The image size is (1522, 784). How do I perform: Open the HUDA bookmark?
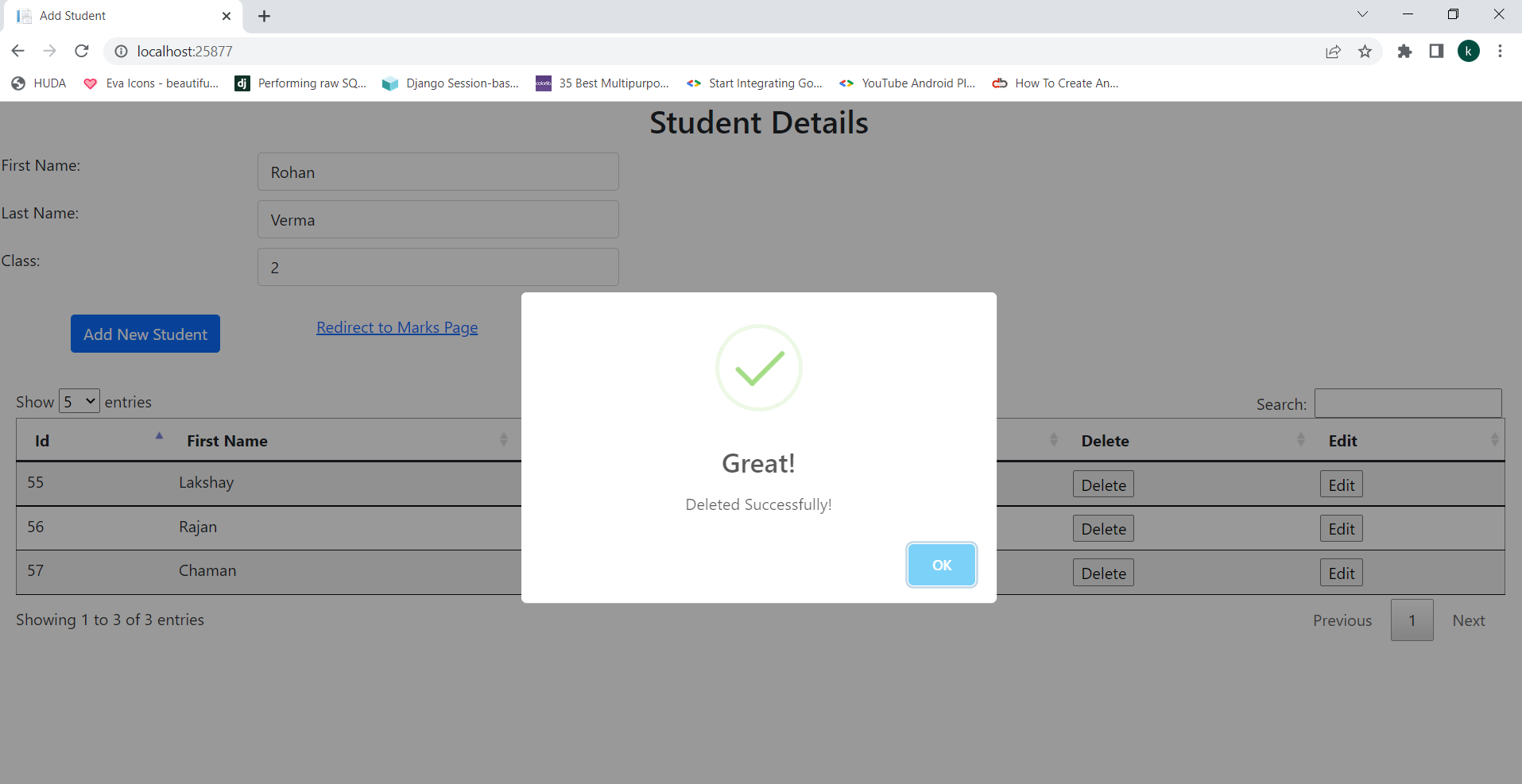(x=39, y=83)
